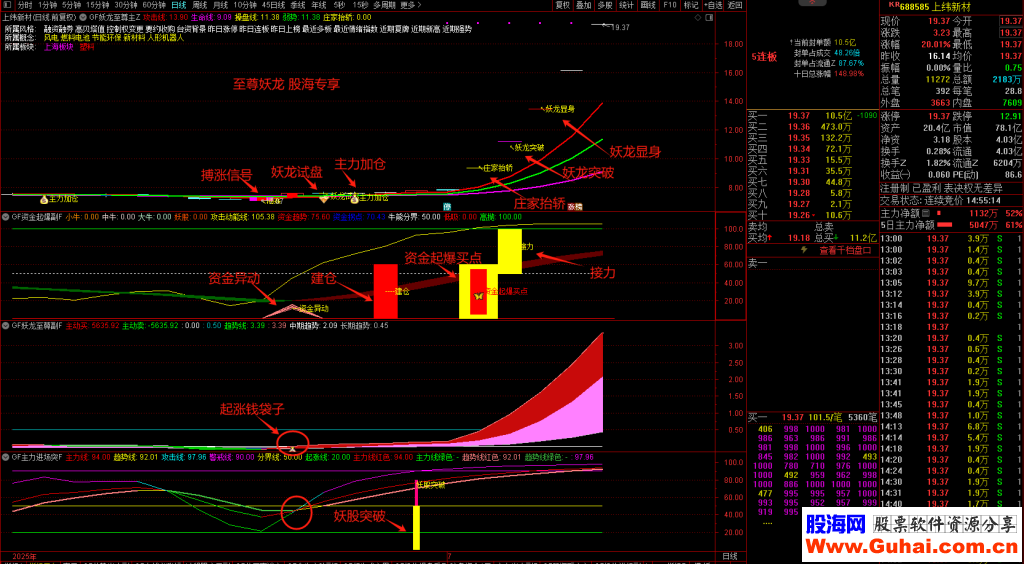Select the 45日线 period tab
The height and width of the screenshot is (564, 1024).
274,5
